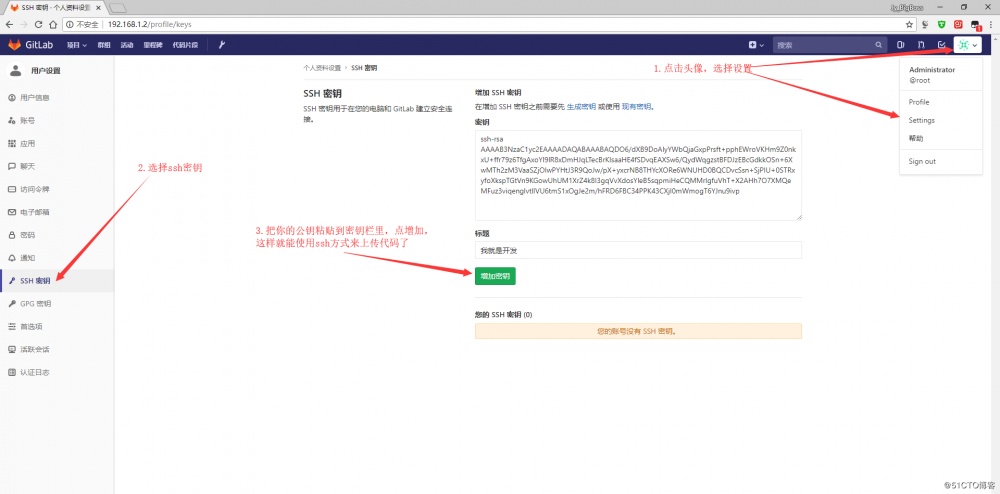Click the Administrator name in user menu
This screenshot has width=1000, height=494.
pyautogui.click(x=932, y=69)
